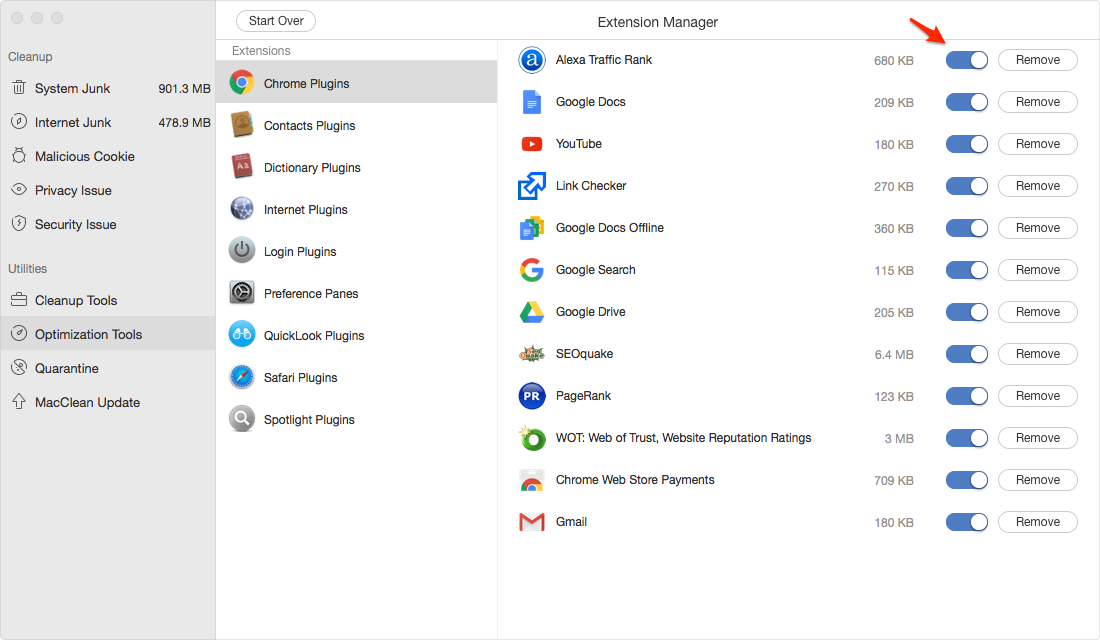1100x640 pixels.
Task: Turn off Chrome Web Store Payments toggle
Action: tap(967, 480)
